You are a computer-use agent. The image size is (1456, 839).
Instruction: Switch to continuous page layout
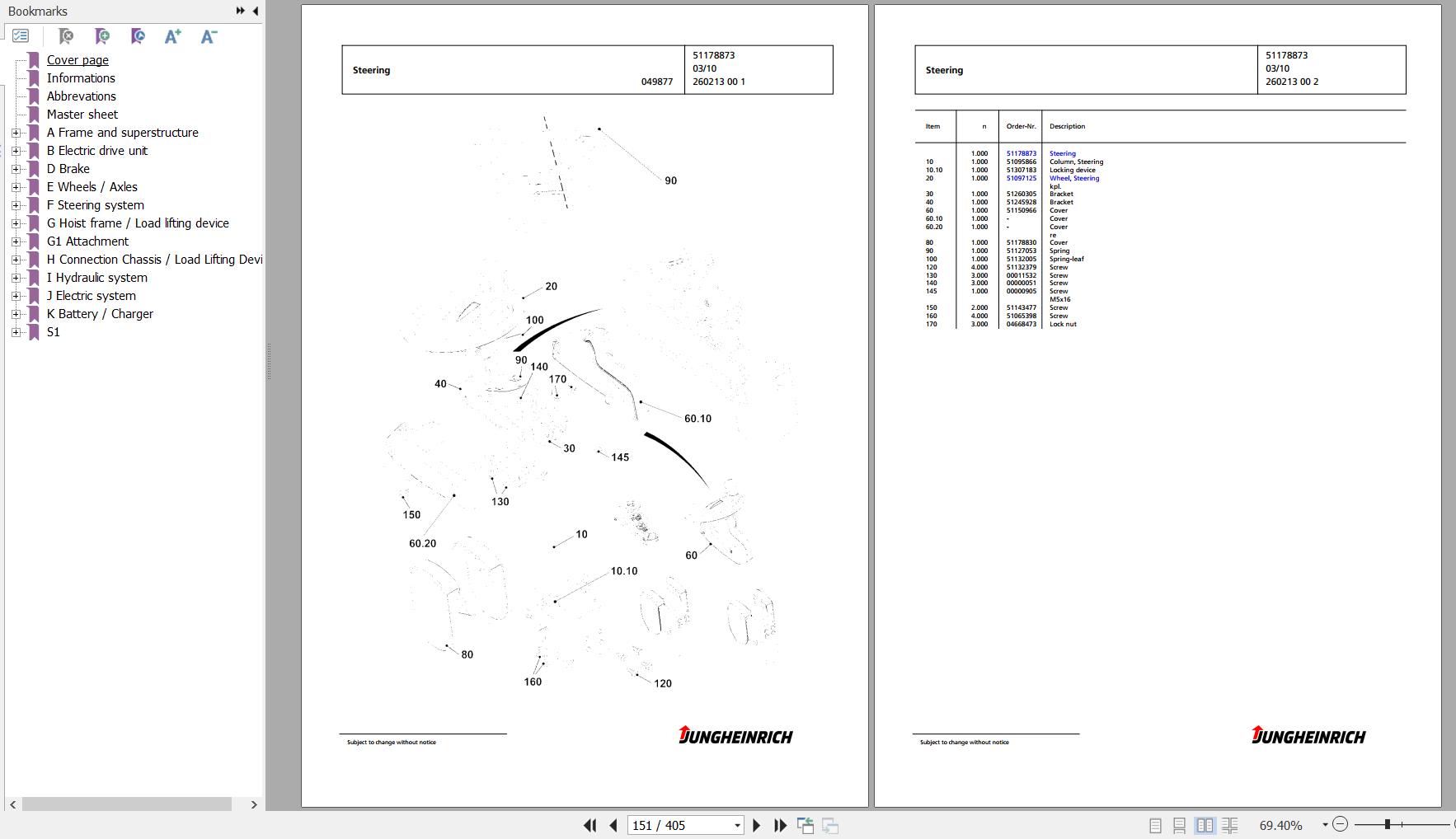pyautogui.click(x=1179, y=825)
